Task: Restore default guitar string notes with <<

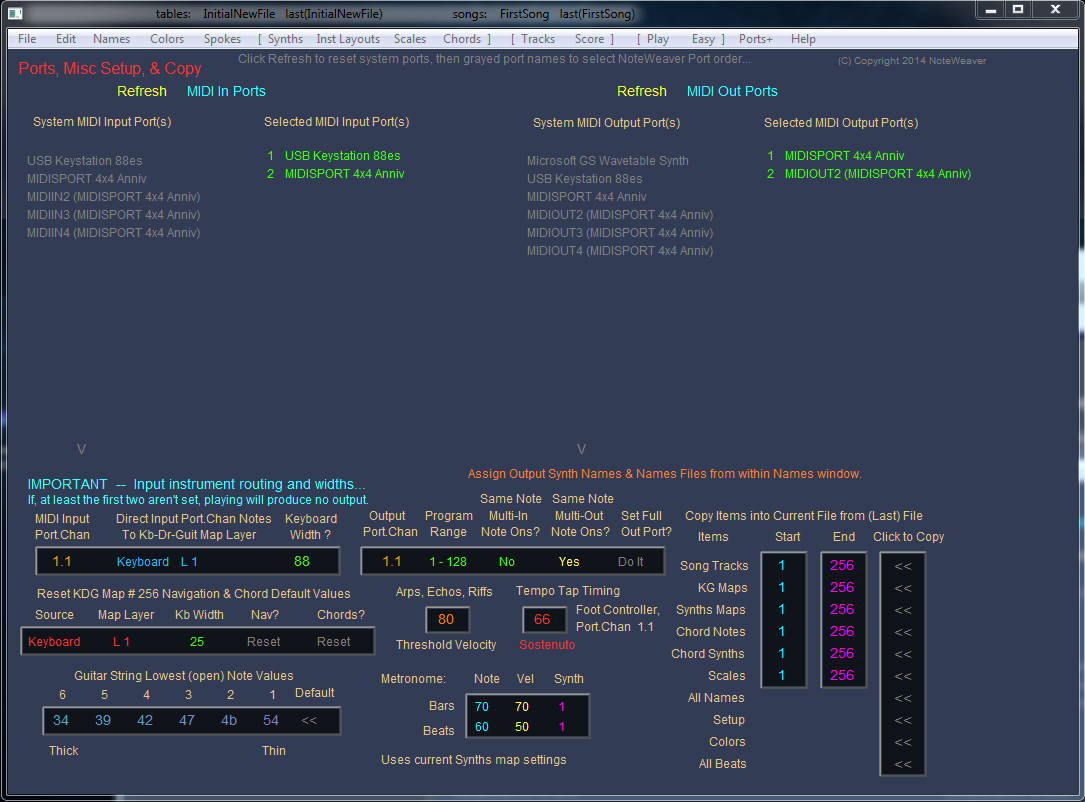Action: click(x=309, y=720)
